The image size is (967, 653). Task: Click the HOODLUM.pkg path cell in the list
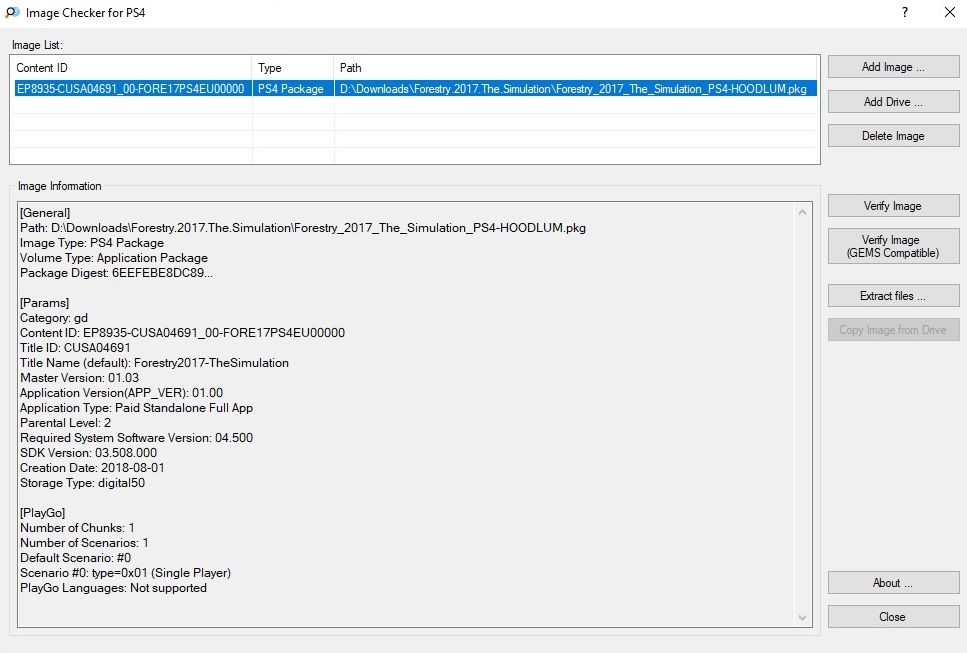(574, 89)
